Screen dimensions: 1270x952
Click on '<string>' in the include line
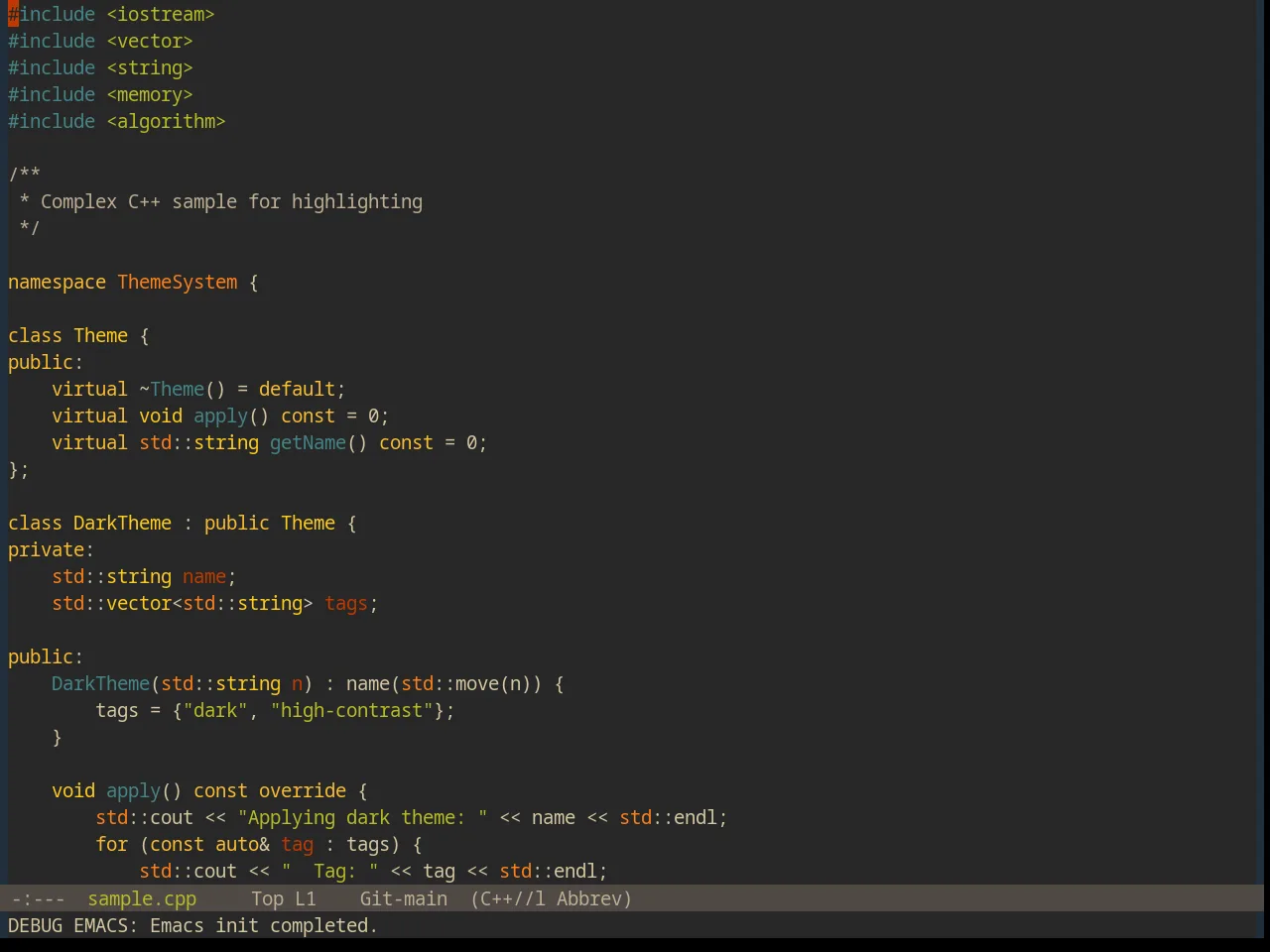point(150,68)
